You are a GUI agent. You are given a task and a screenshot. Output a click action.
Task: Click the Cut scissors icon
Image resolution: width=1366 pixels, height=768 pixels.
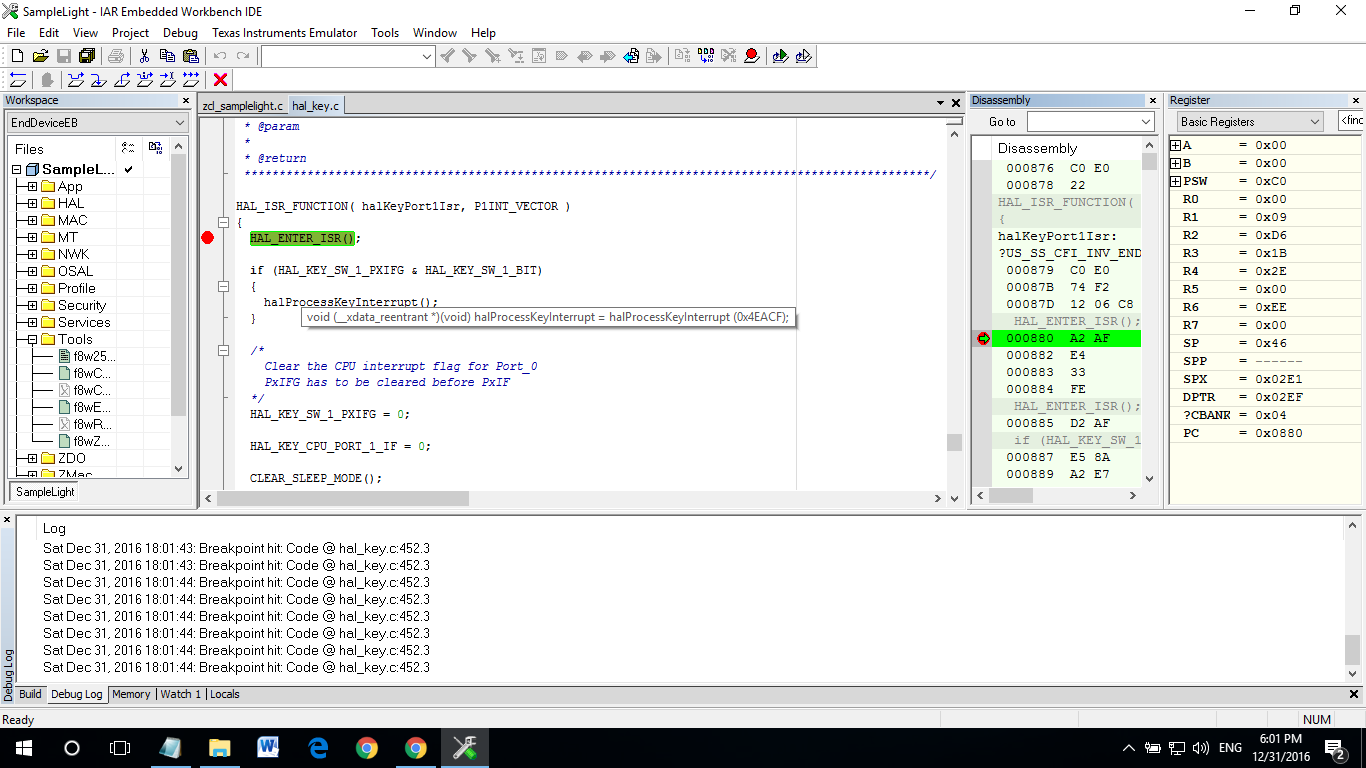144,56
